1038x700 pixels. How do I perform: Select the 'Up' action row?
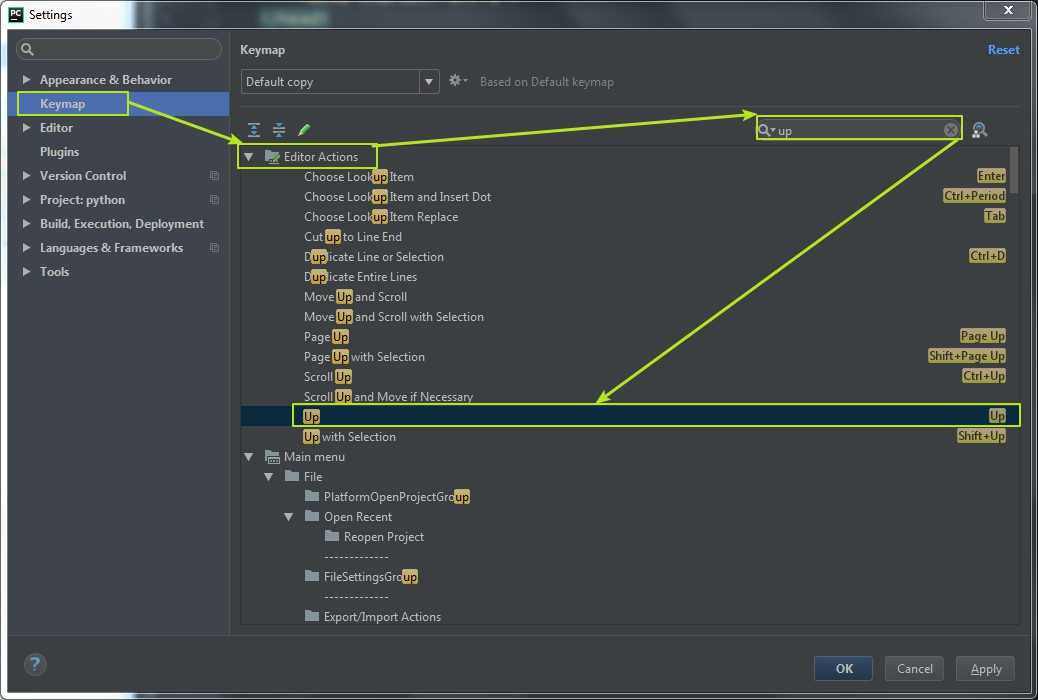point(630,416)
